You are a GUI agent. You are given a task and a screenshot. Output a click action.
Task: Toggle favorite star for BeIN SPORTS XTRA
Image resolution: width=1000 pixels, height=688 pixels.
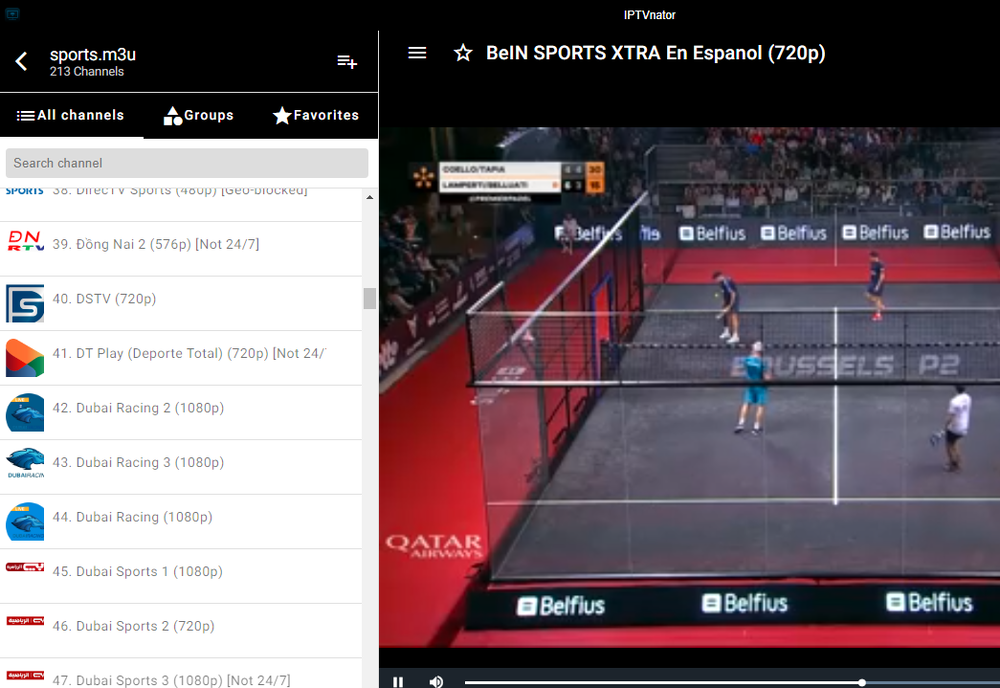463,53
